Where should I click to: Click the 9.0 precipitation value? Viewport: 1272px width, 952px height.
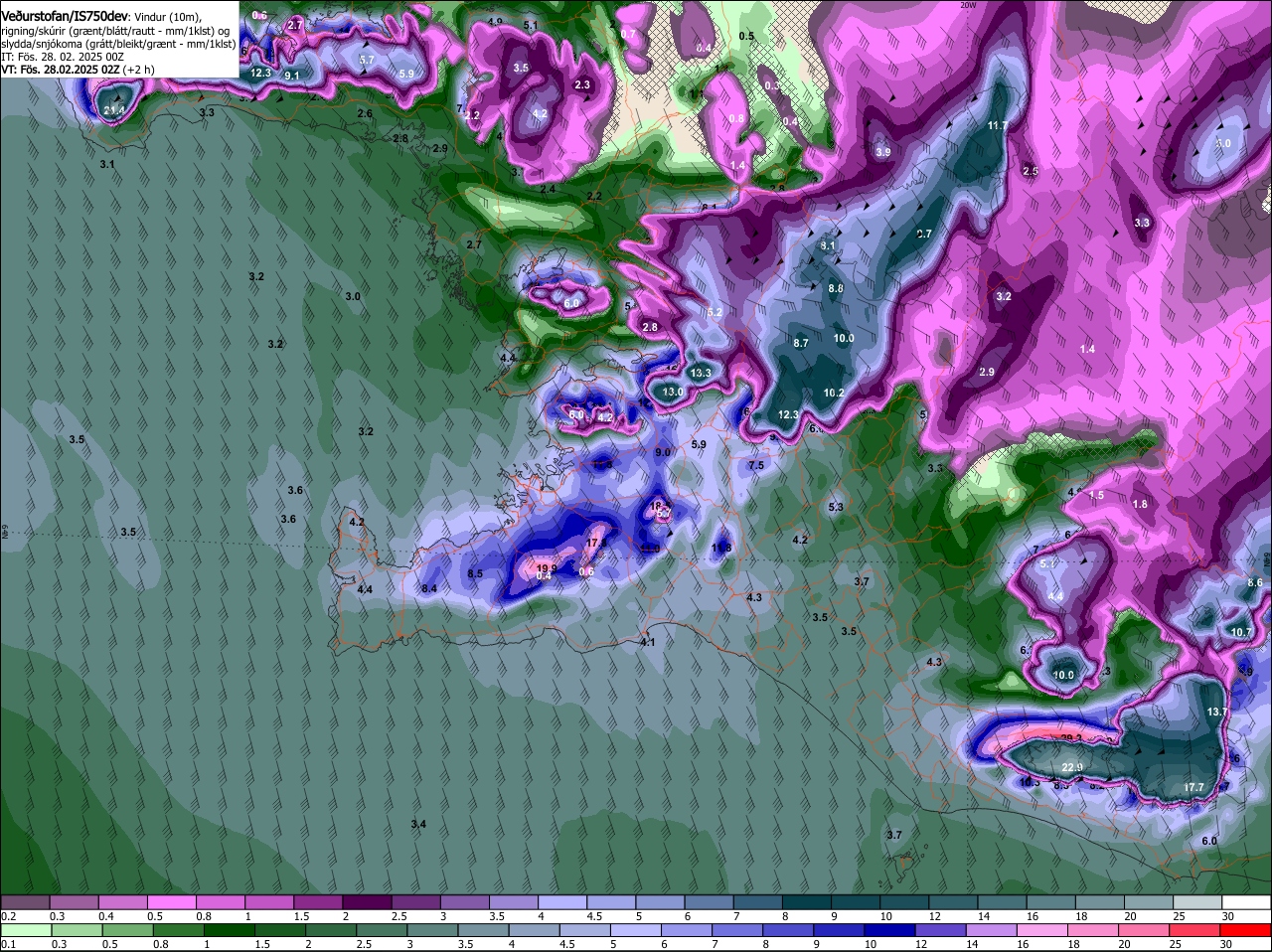[x=663, y=452]
